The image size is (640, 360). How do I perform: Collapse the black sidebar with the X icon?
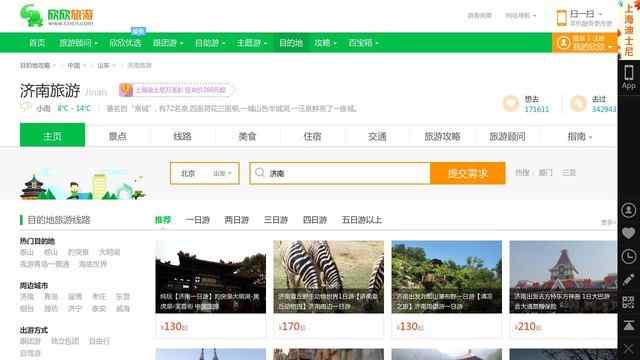point(629,349)
